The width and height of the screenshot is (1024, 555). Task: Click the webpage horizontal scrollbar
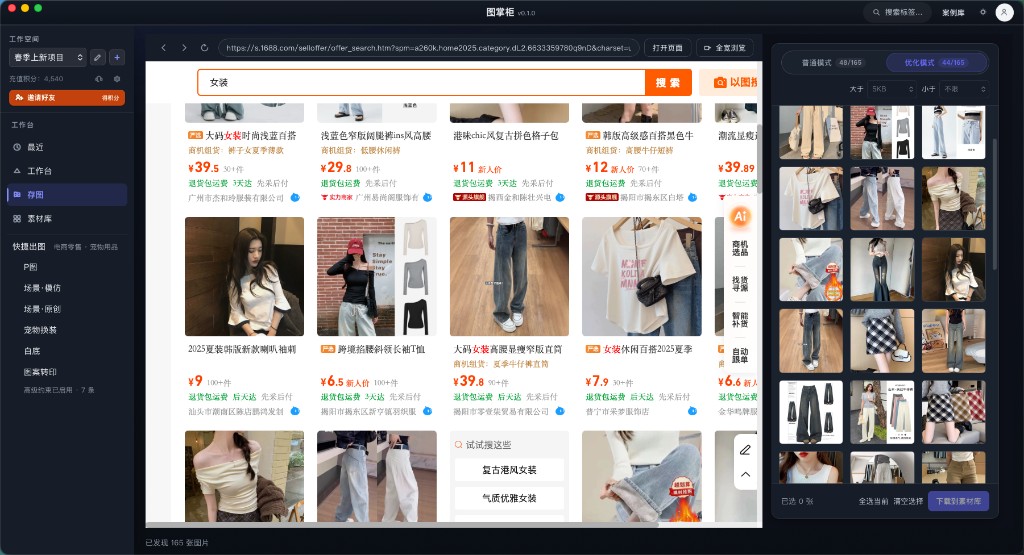402,524
